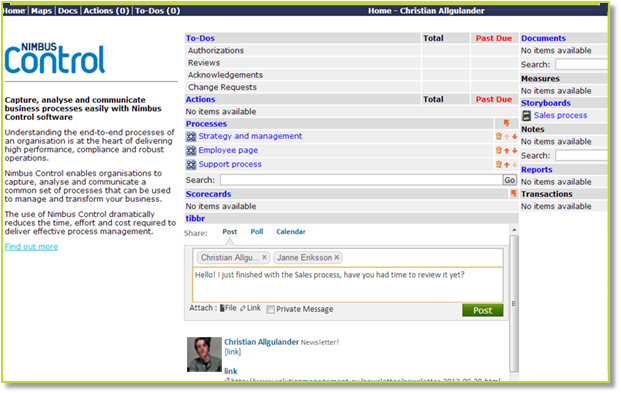This screenshot has width=621, height=394.
Task: Move Employee page down with arrow
Action: 514,151
